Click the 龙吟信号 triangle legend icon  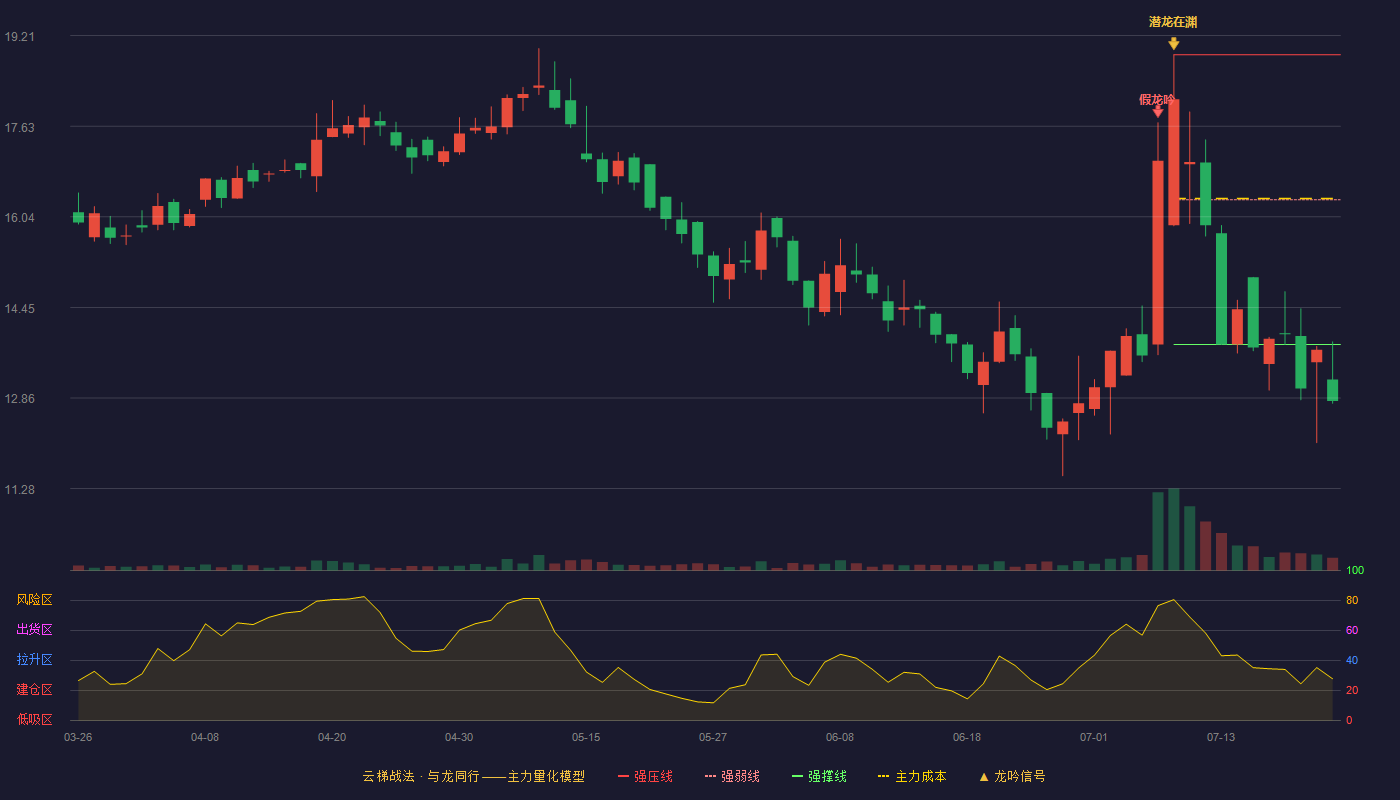click(x=984, y=777)
